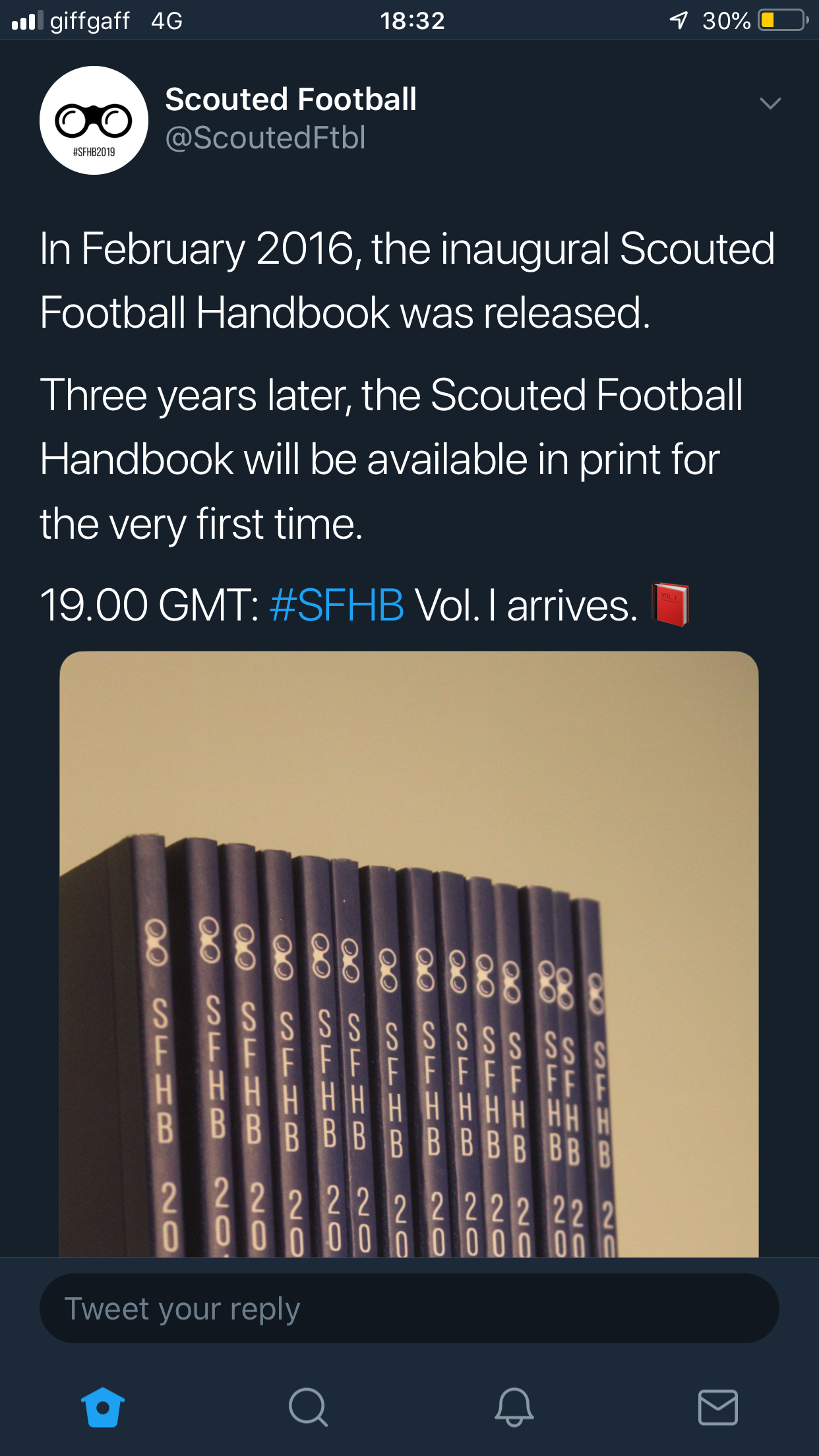Image resolution: width=819 pixels, height=1456 pixels.
Task: Tap the 4G network indicator
Action: [x=167, y=20]
